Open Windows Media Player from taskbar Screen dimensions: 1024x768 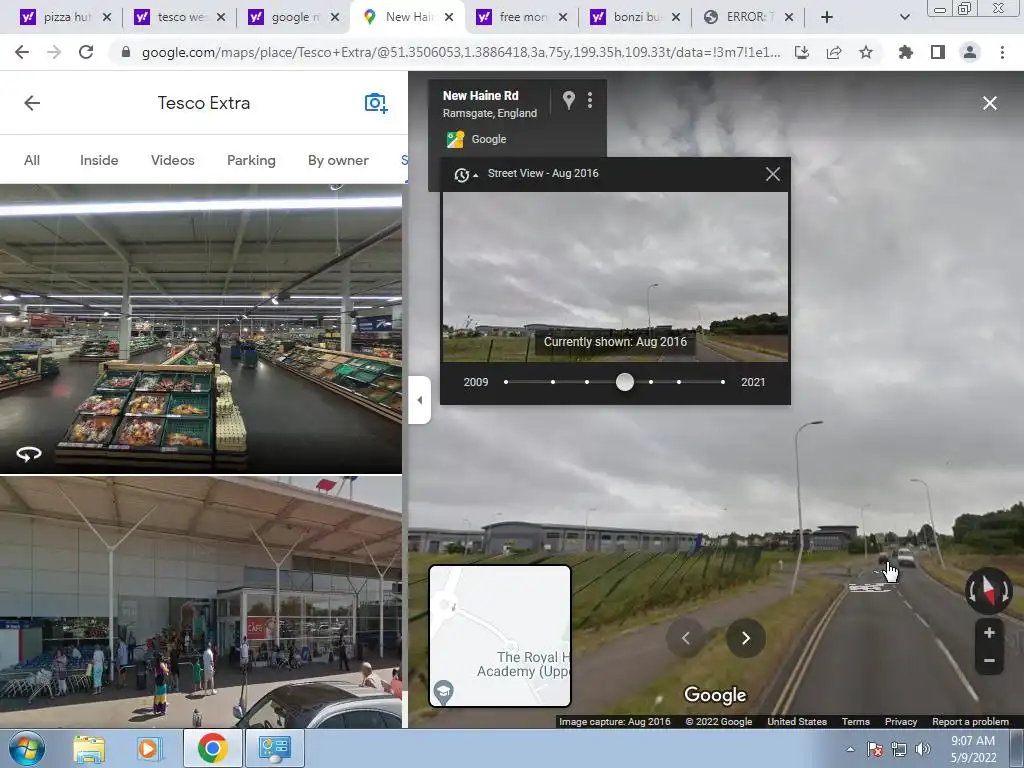149,748
